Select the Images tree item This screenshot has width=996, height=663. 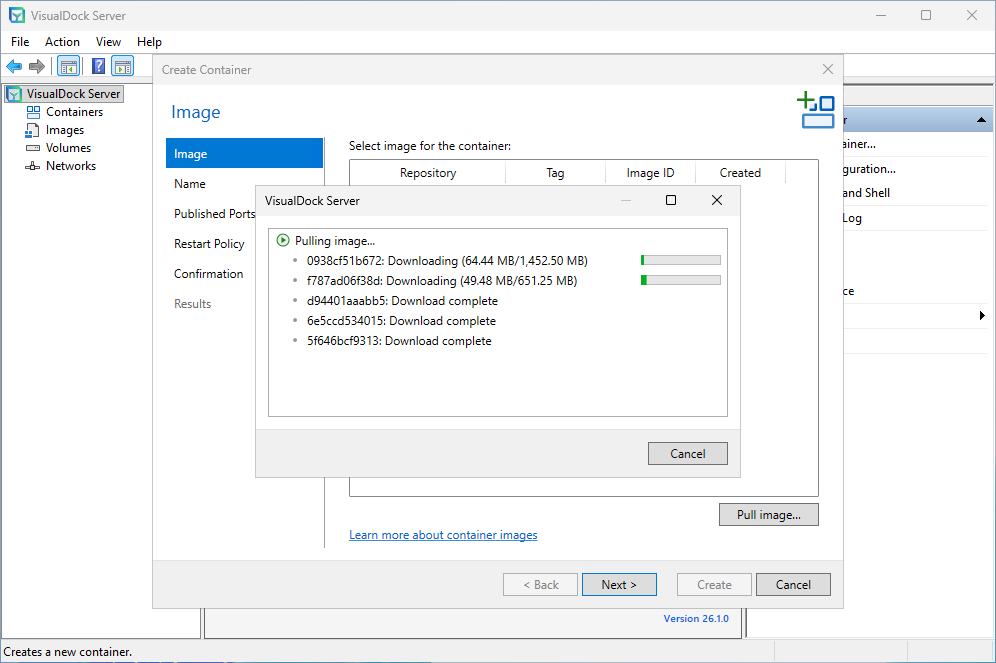pos(65,130)
